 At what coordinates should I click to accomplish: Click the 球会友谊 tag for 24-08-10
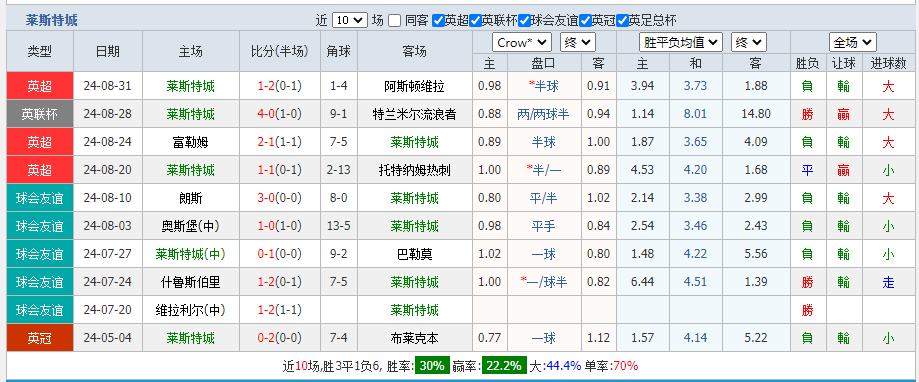40,199
